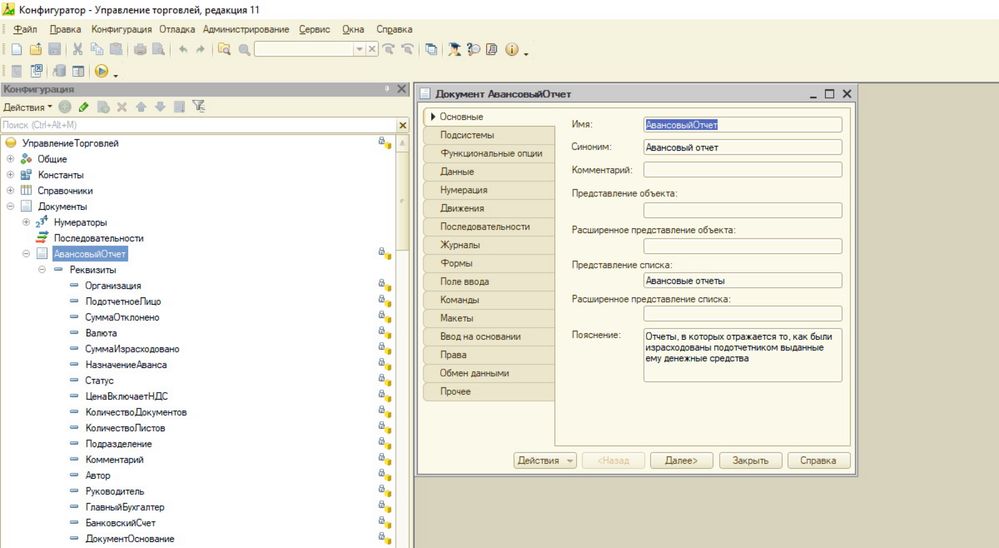Open Действия dropdown in Конфигурация panel
Screen dimensions: 999x548
(27, 107)
